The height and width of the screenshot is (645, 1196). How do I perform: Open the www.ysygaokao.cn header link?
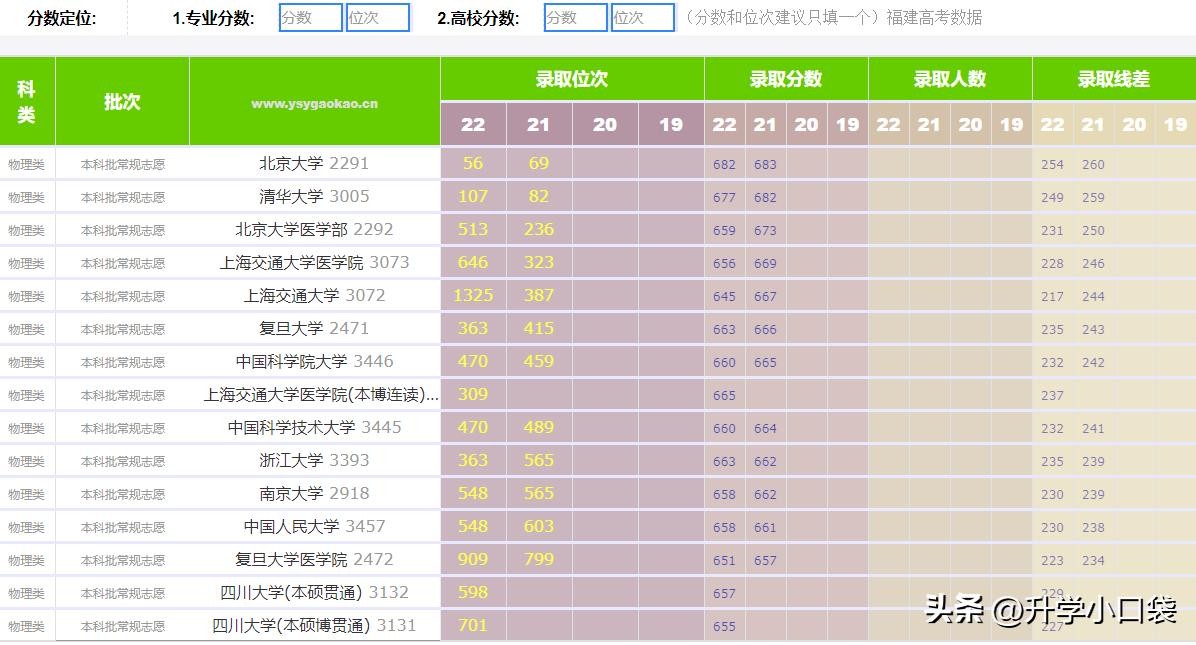pyautogui.click(x=314, y=103)
